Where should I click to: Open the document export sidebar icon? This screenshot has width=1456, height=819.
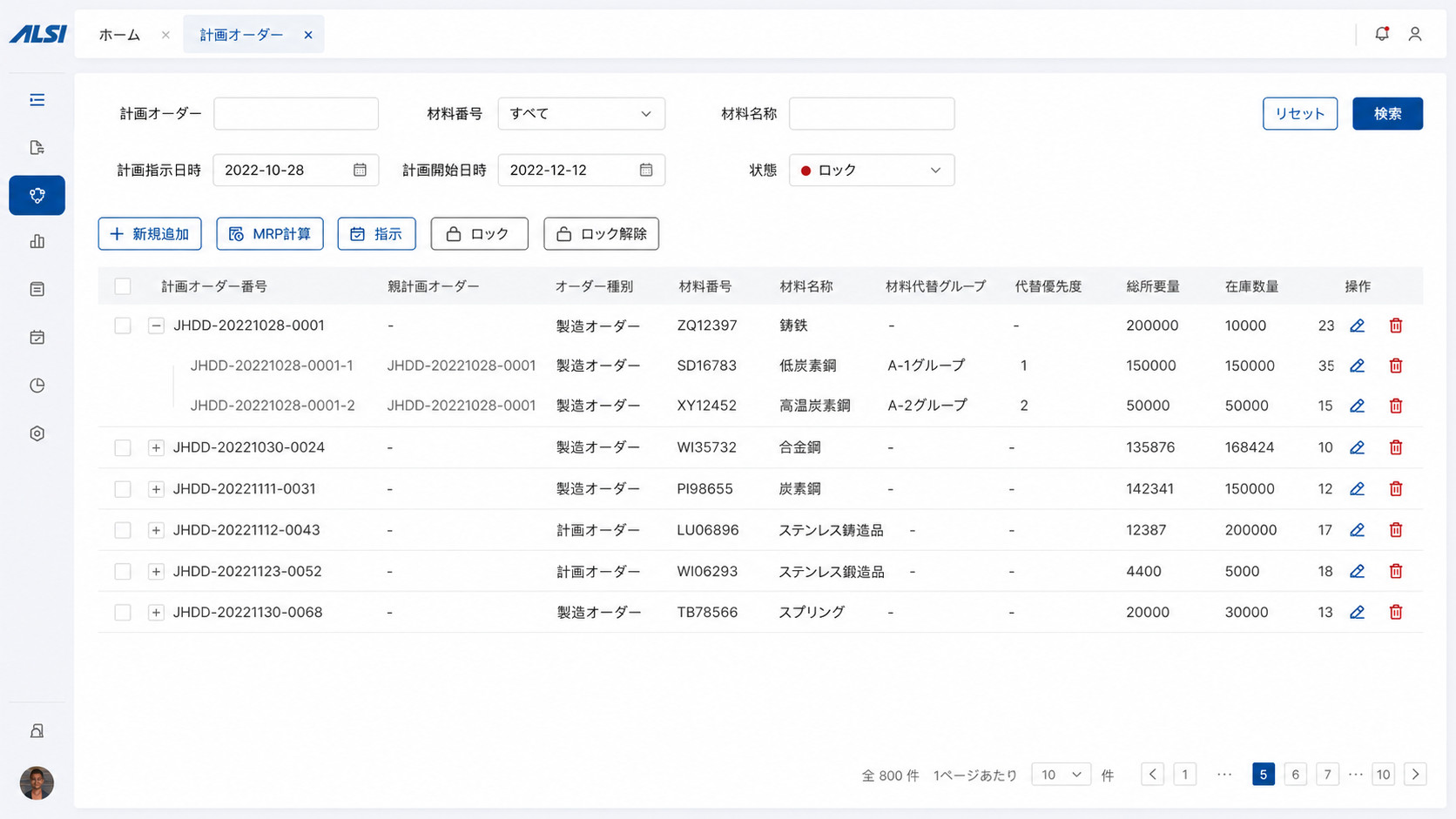coord(37,147)
